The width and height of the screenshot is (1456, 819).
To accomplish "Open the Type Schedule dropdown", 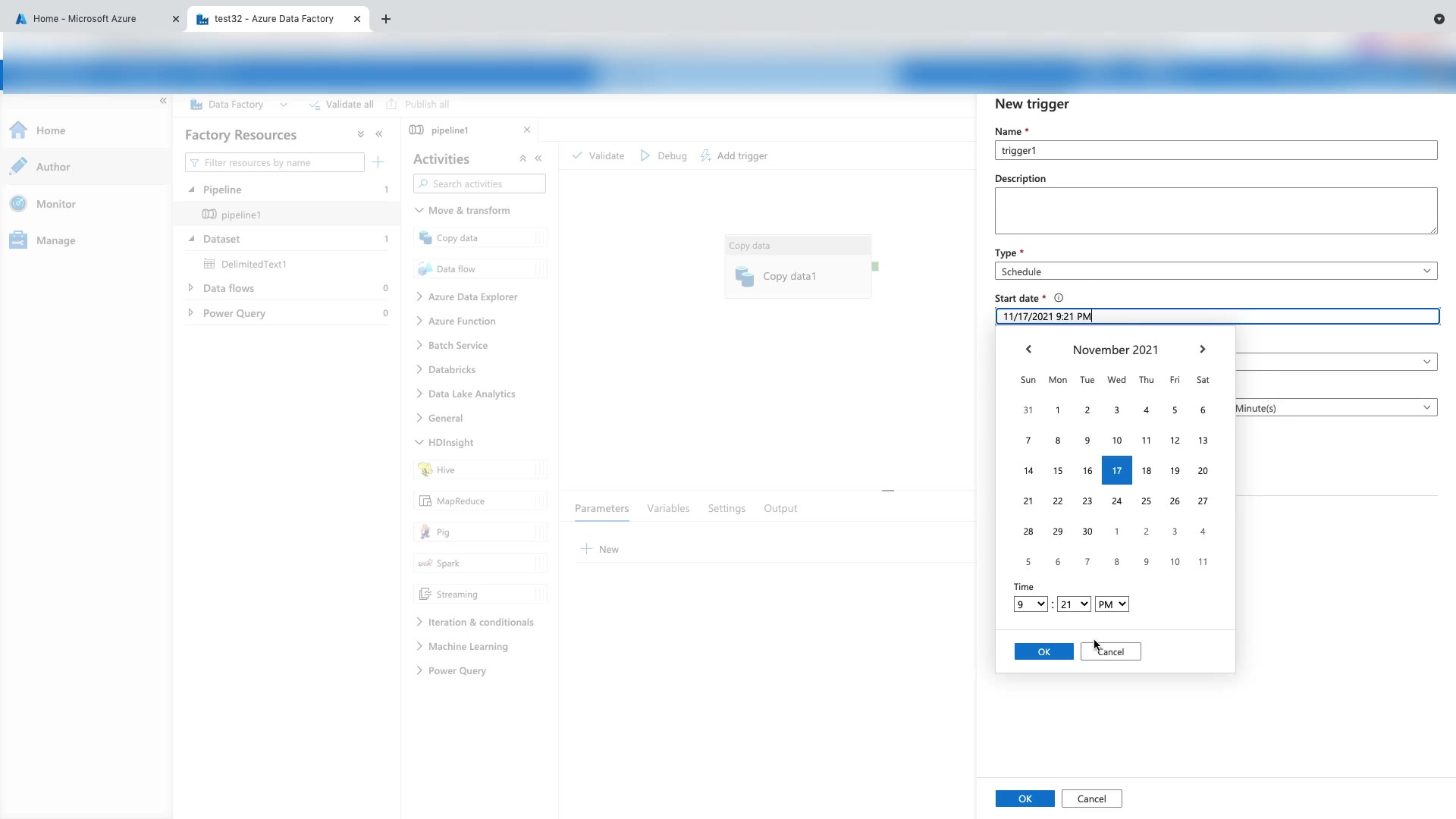I will [x=1216, y=271].
